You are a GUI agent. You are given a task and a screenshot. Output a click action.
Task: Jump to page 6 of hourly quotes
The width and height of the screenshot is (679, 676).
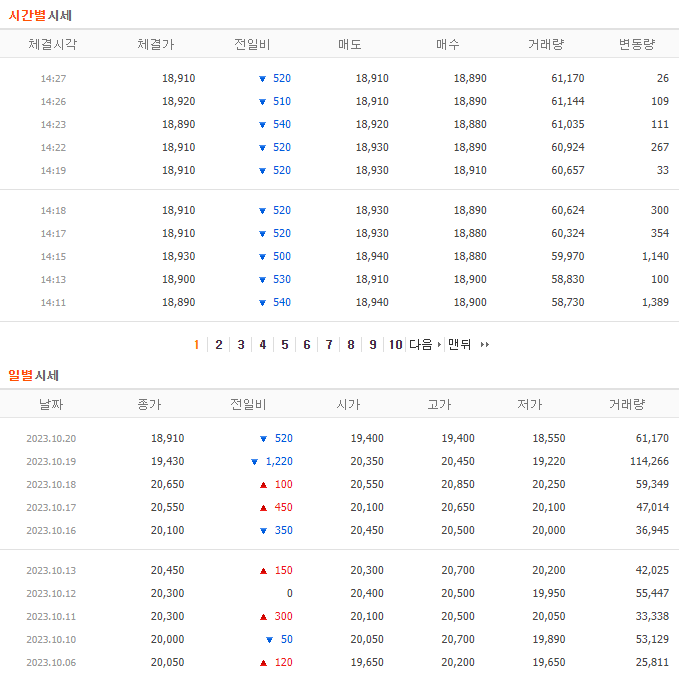click(307, 345)
